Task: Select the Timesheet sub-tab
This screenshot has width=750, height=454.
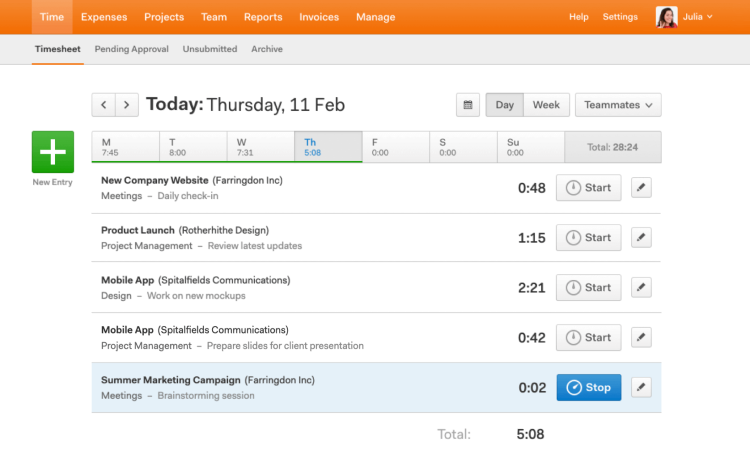Action: pyautogui.click(x=57, y=49)
